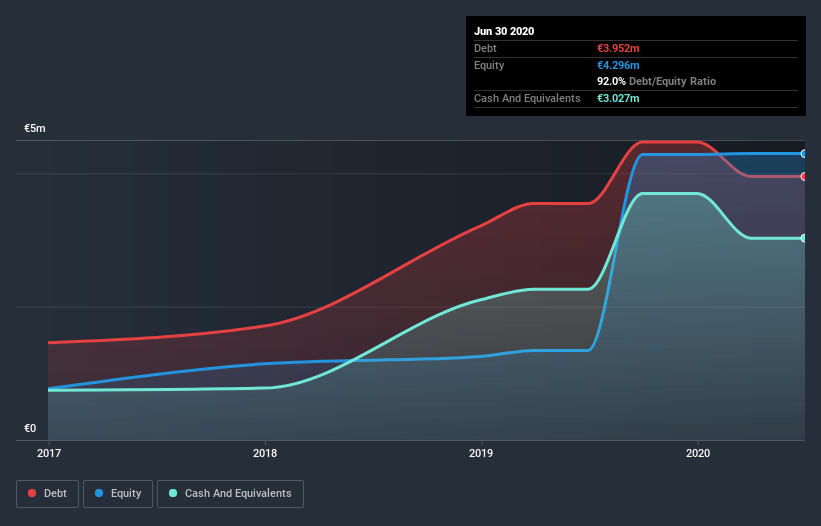Click the Cash And Equivalents tooltip label
Image resolution: width=821 pixels, height=526 pixels.
527,98
